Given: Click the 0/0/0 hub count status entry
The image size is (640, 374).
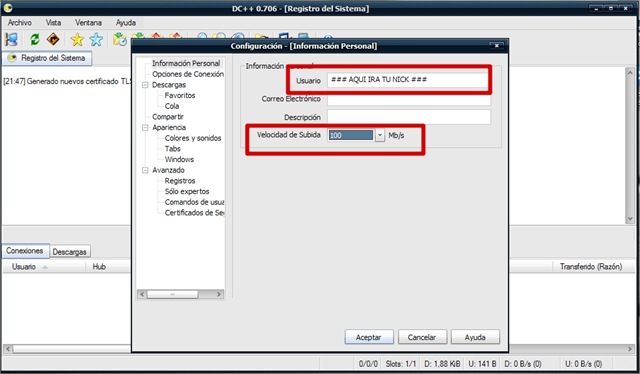Looking at the screenshot, I should point(368,363).
